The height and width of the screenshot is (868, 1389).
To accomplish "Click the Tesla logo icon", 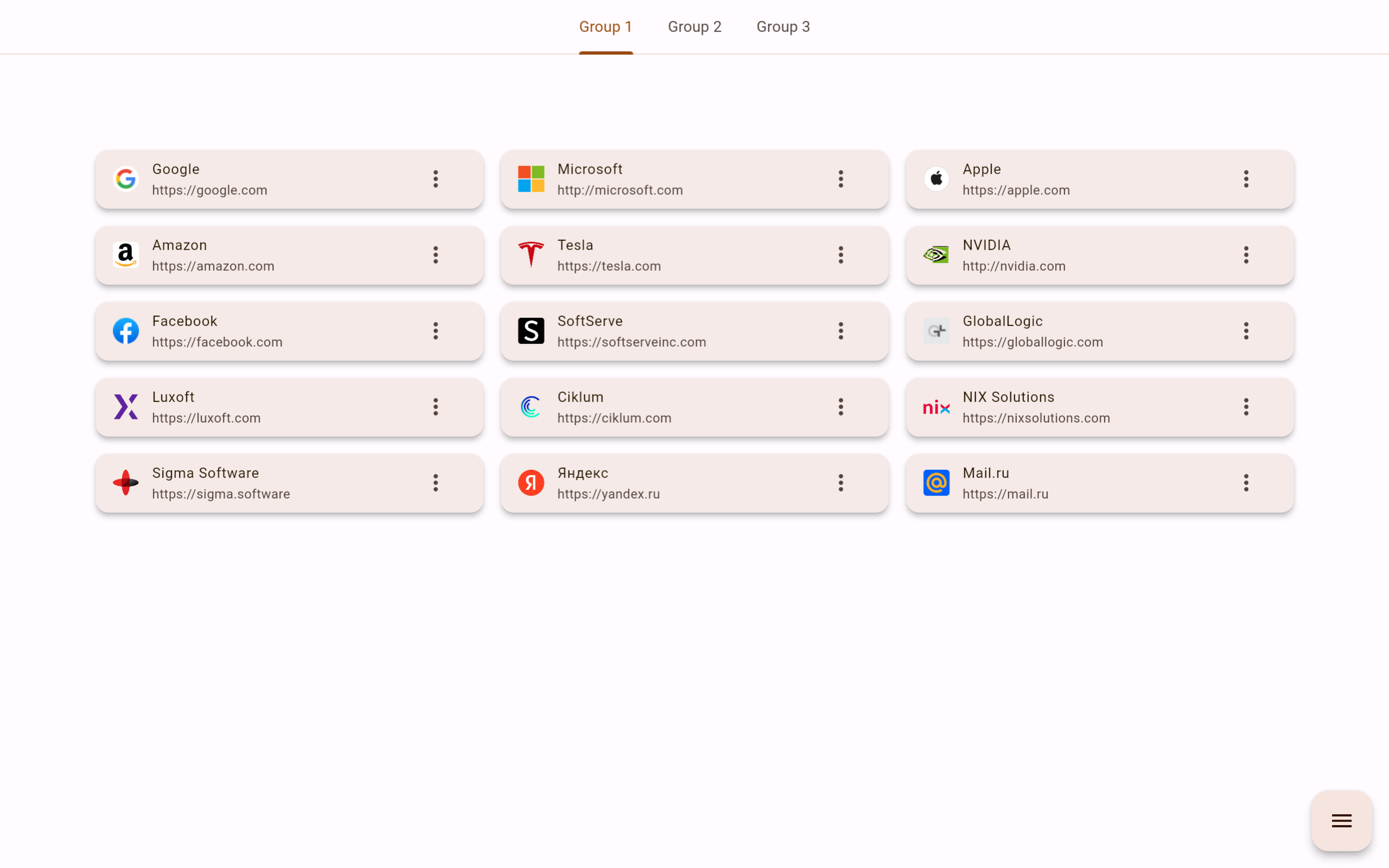I will coord(531,255).
